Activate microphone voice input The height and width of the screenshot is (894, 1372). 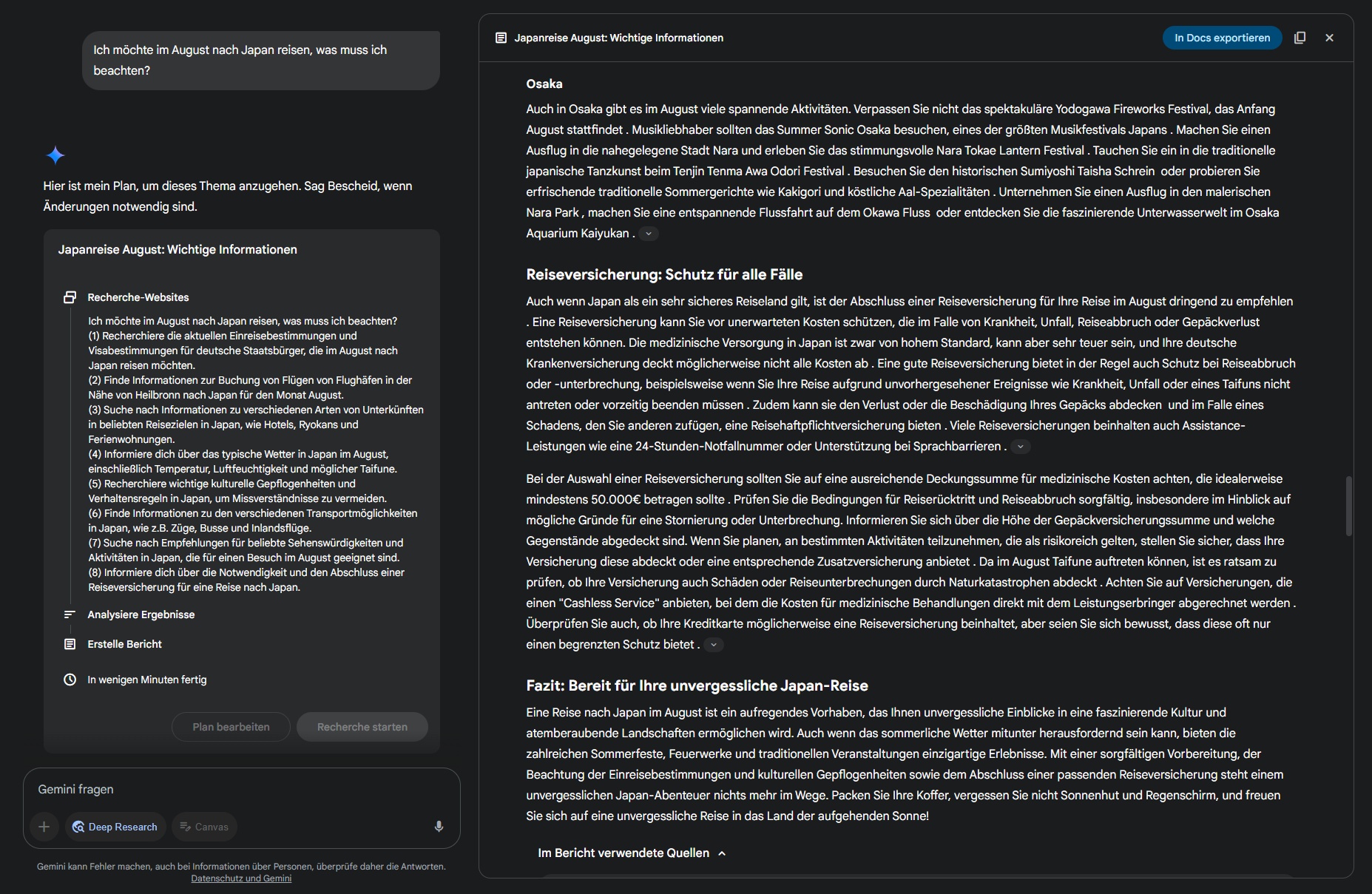click(x=439, y=827)
